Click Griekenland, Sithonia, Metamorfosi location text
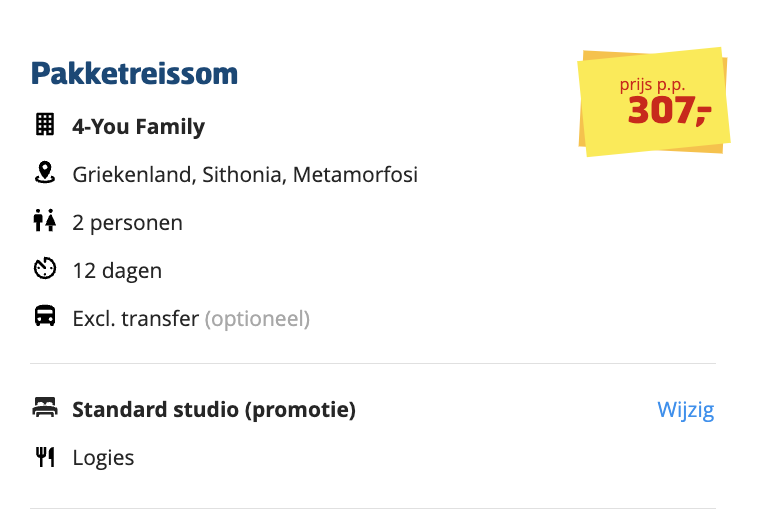 (245, 175)
